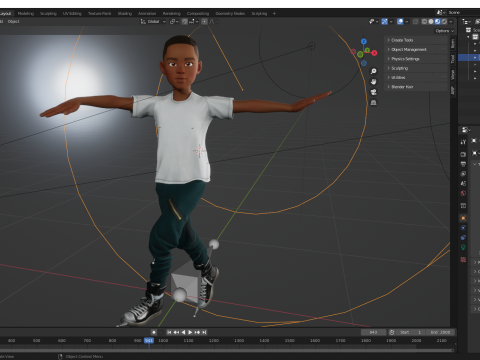Switch to the Modeling workspace tab

(x=26, y=13)
